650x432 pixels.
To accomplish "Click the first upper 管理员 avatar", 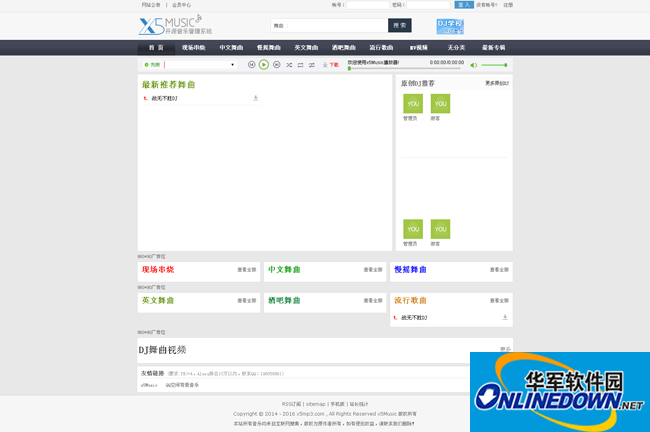I will click(x=413, y=104).
